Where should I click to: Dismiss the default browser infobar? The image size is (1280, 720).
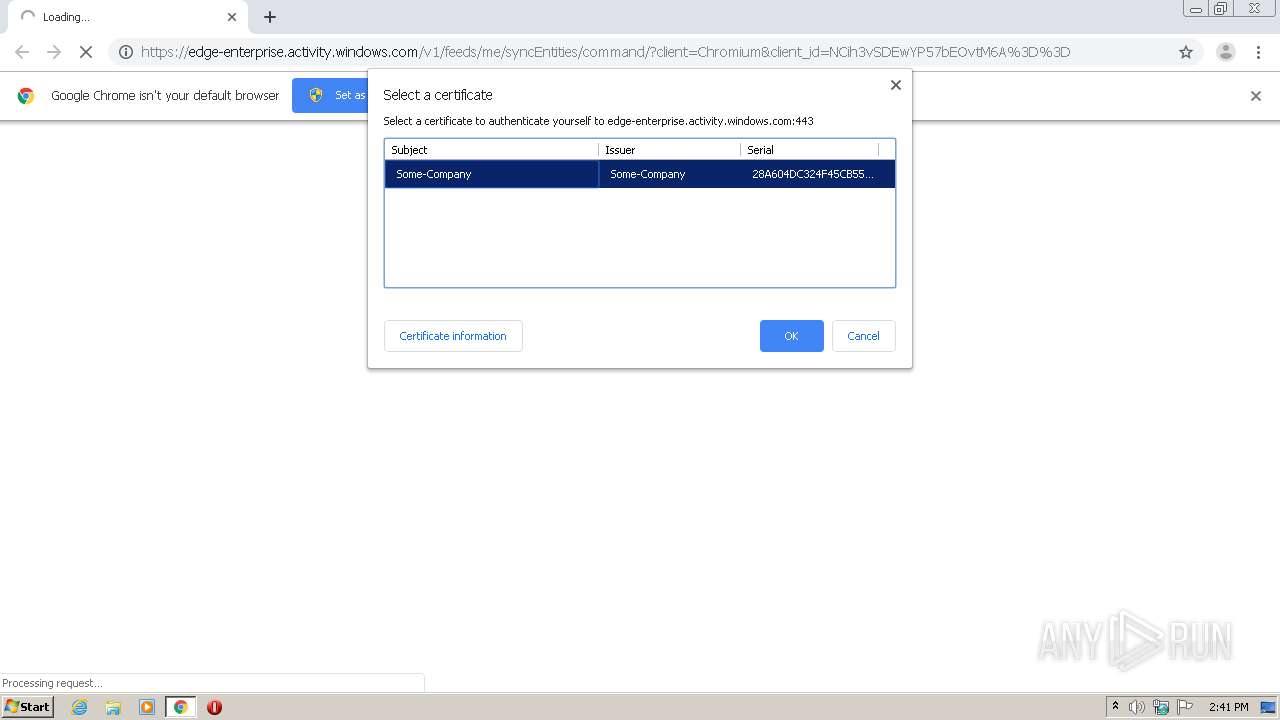click(1256, 96)
